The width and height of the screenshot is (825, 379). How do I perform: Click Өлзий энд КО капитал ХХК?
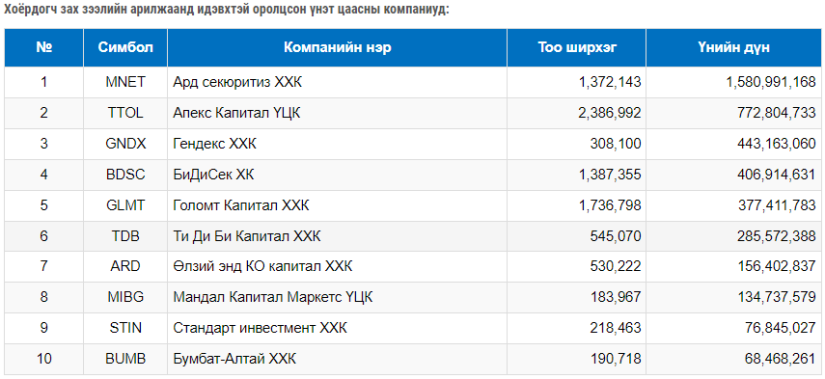coord(263,266)
